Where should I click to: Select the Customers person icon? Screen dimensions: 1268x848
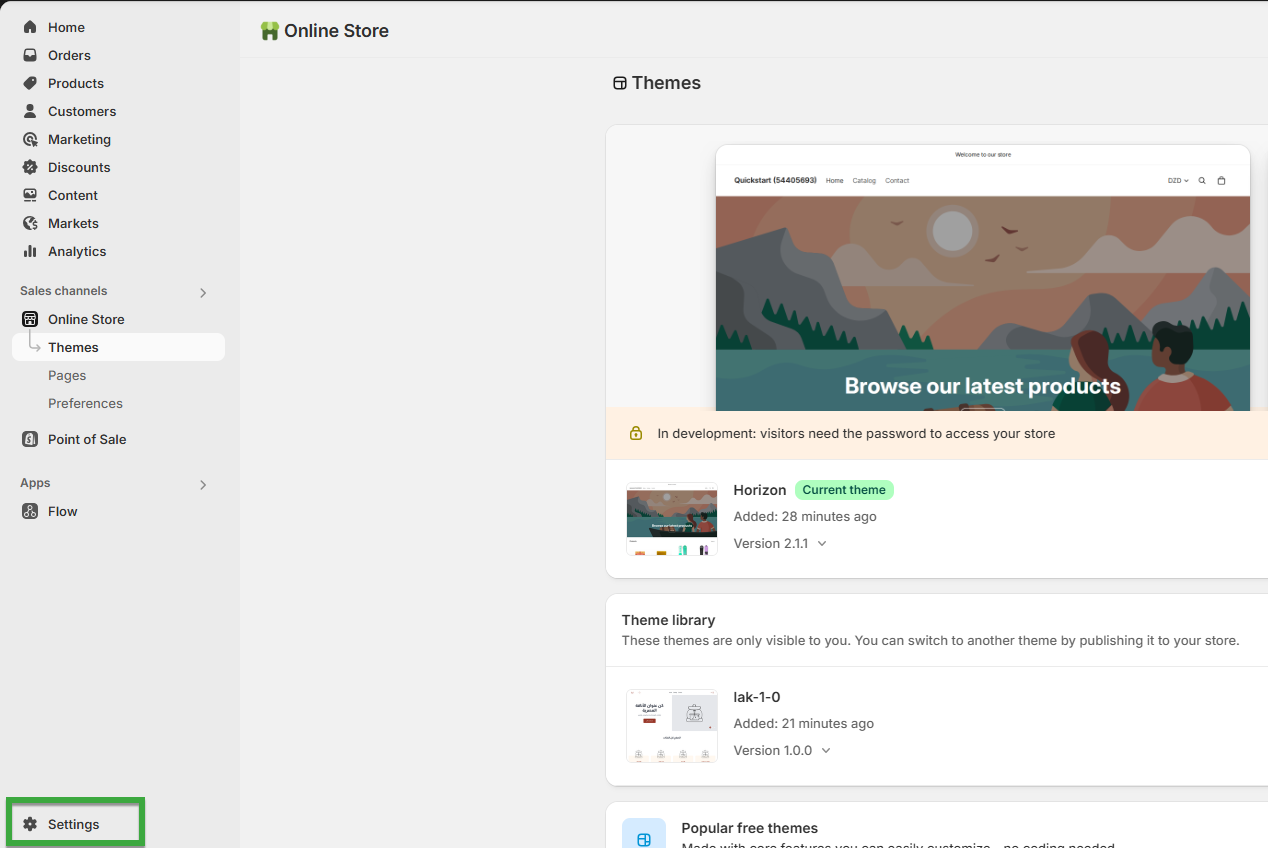[30, 111]
